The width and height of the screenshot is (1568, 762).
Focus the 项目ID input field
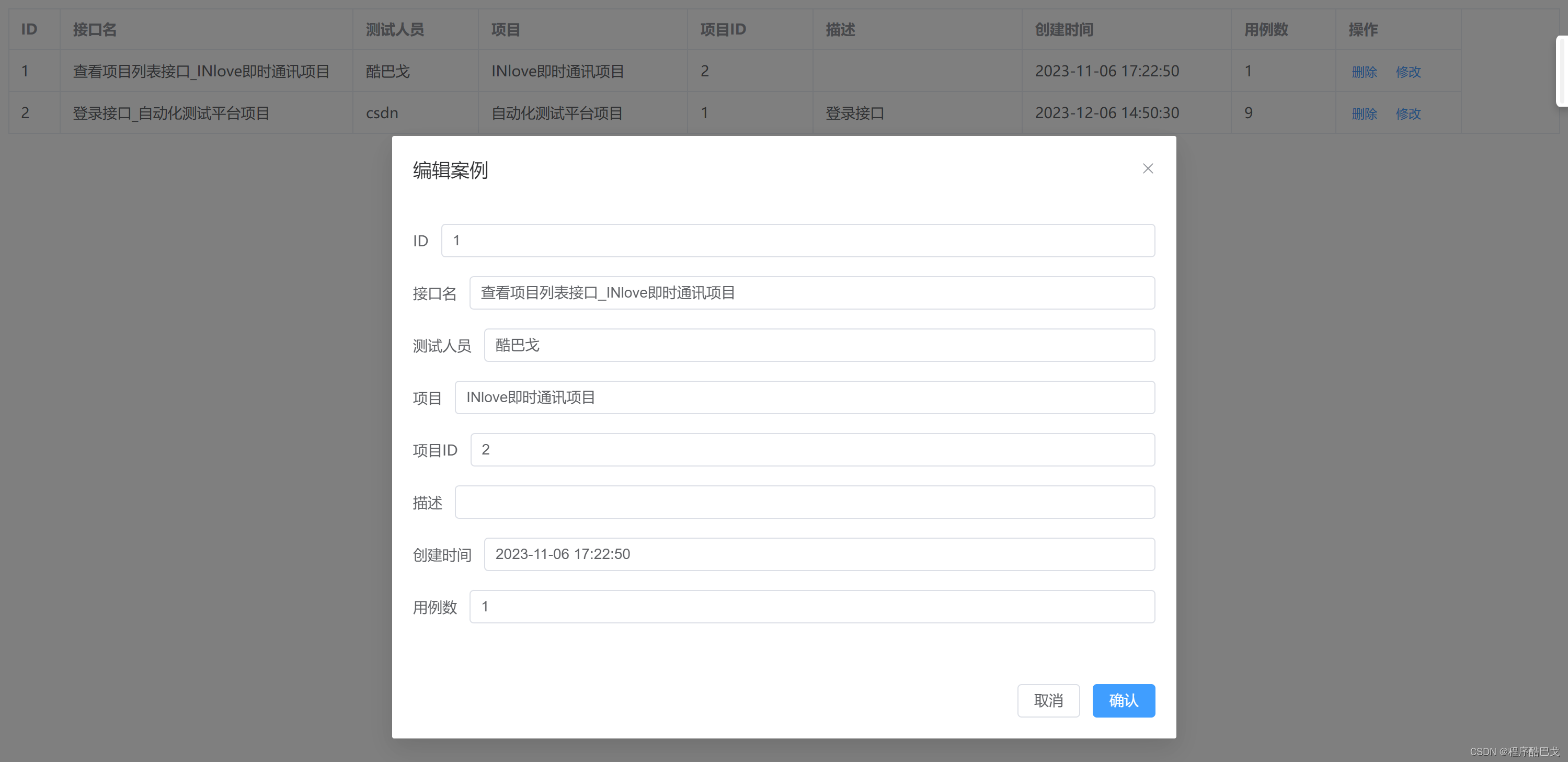(x=812, y=450)
